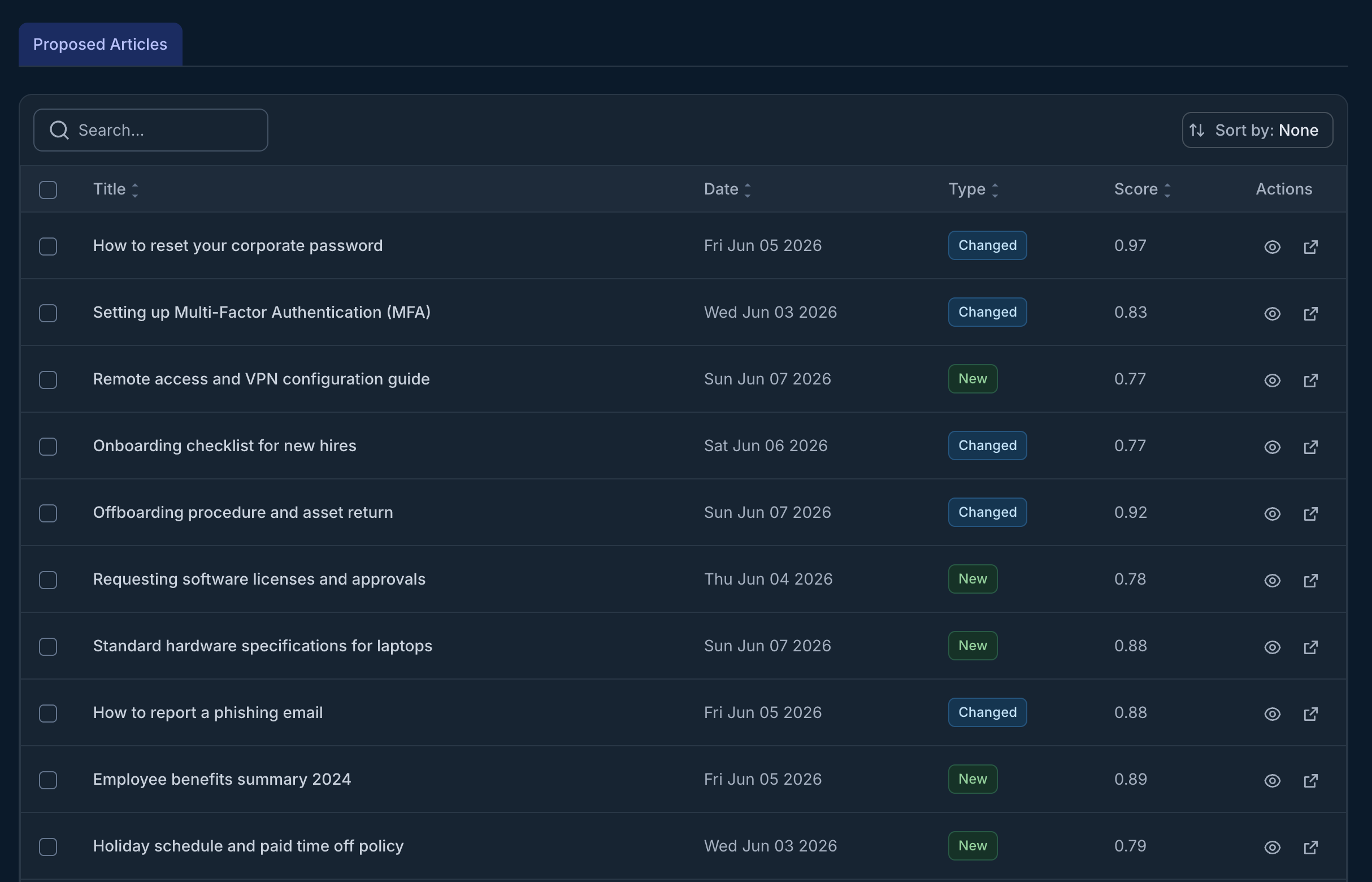Open Offboarding procedure external link icon
The width and height of the screenshot is (1372, 882).
click(1310, 514)
